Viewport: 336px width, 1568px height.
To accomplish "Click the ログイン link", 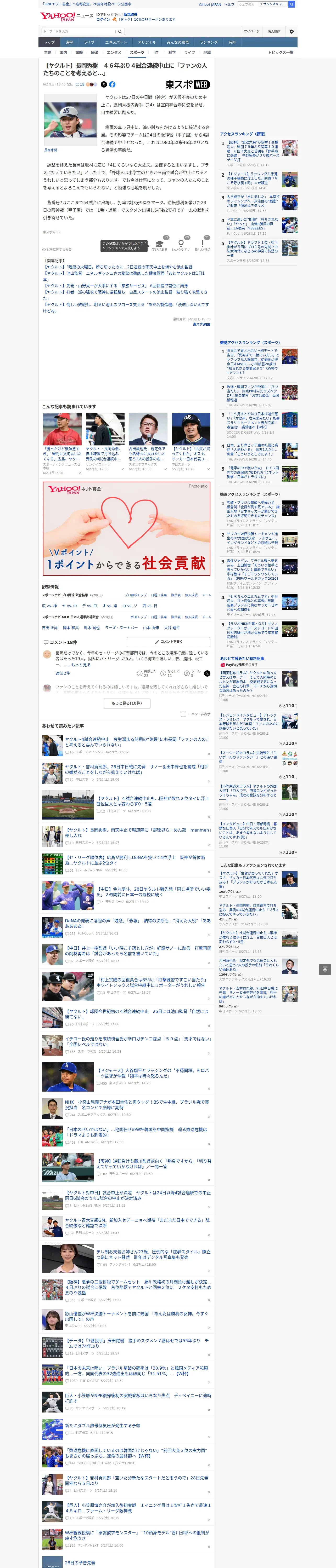I will [103, 20].
